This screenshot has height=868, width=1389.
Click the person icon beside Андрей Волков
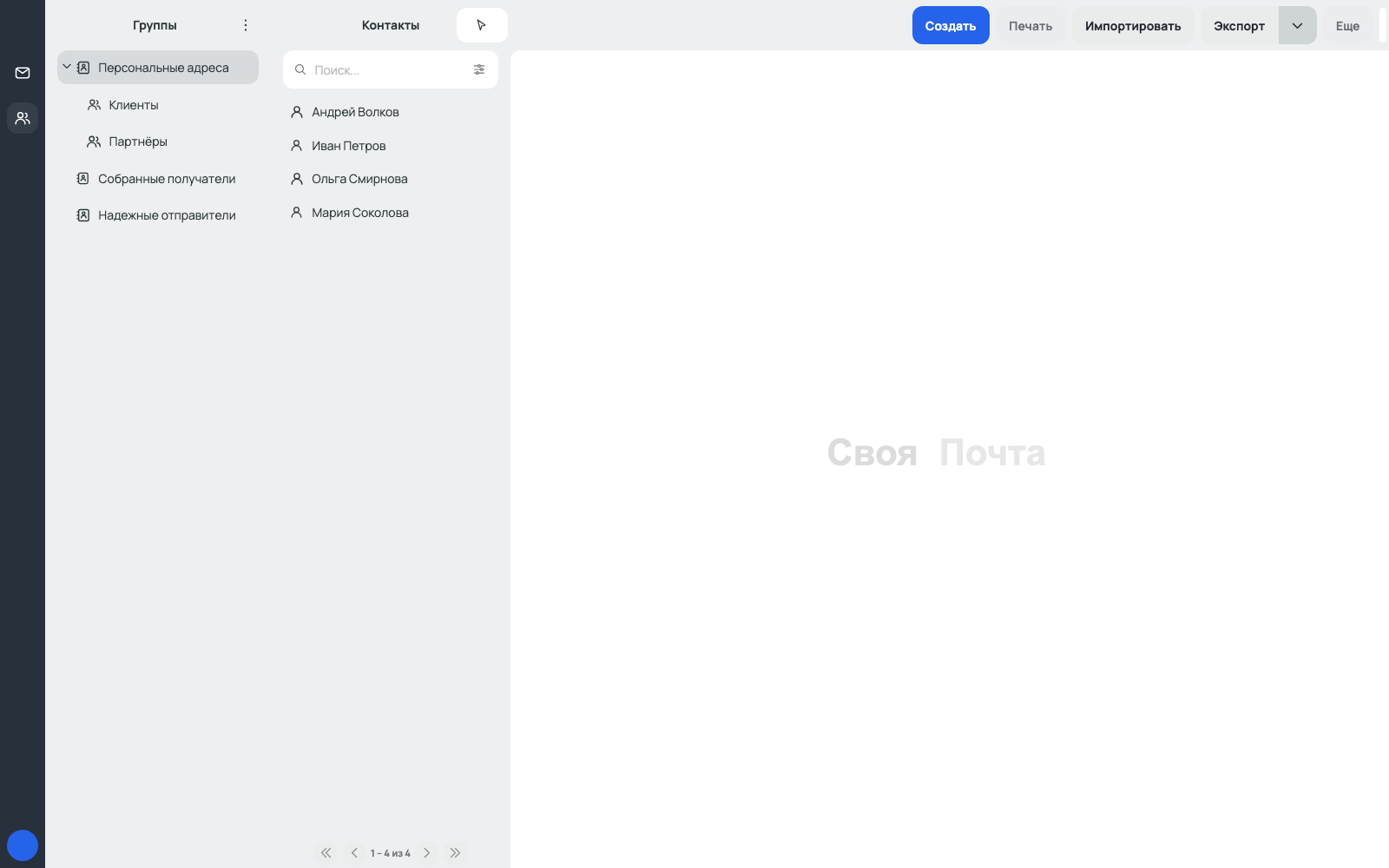pos(297,112)
